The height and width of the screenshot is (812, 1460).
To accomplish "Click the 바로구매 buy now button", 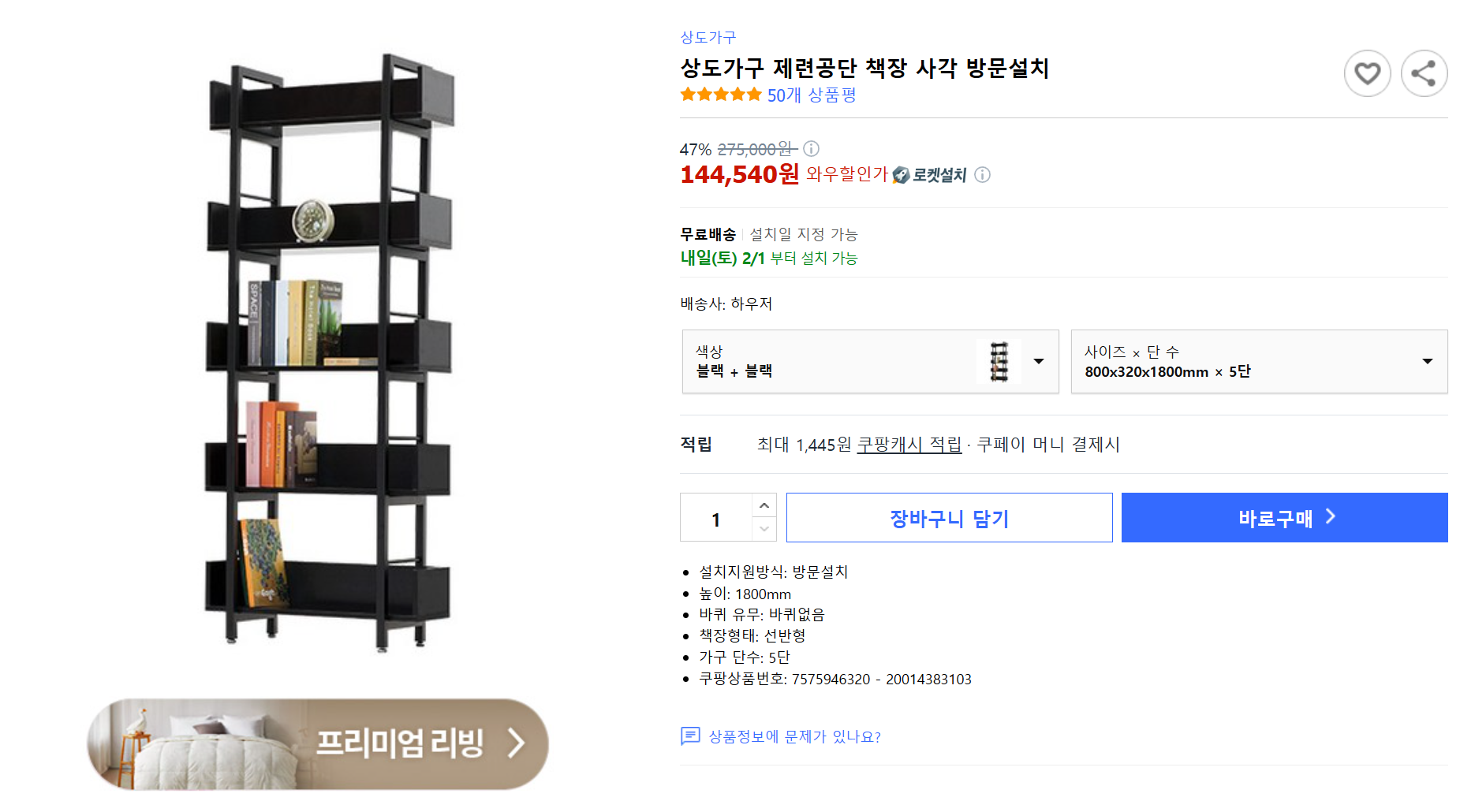I will click(x=1284, y=518).
